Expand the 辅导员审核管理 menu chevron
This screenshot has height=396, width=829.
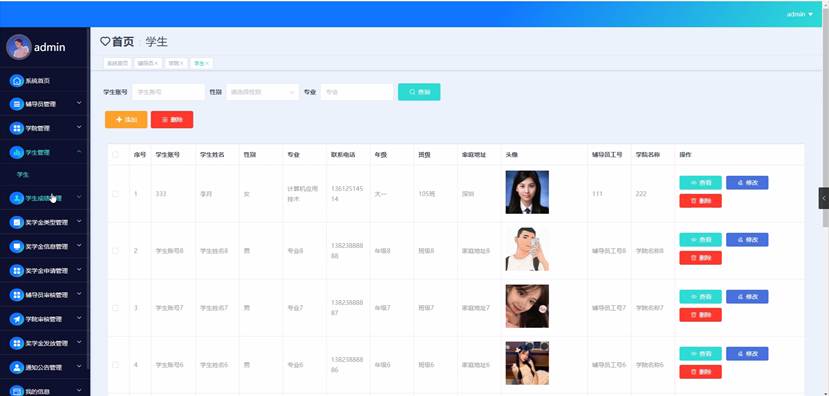(79, 293)
